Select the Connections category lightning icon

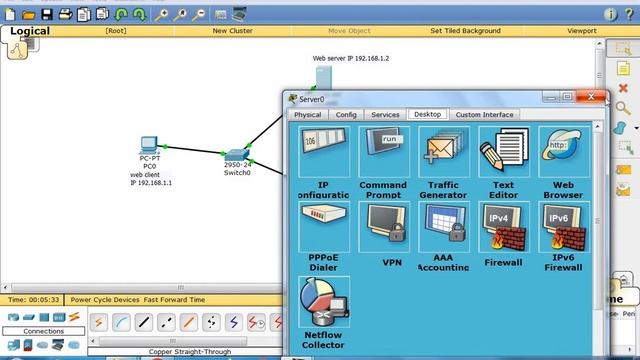click(74, 317)
